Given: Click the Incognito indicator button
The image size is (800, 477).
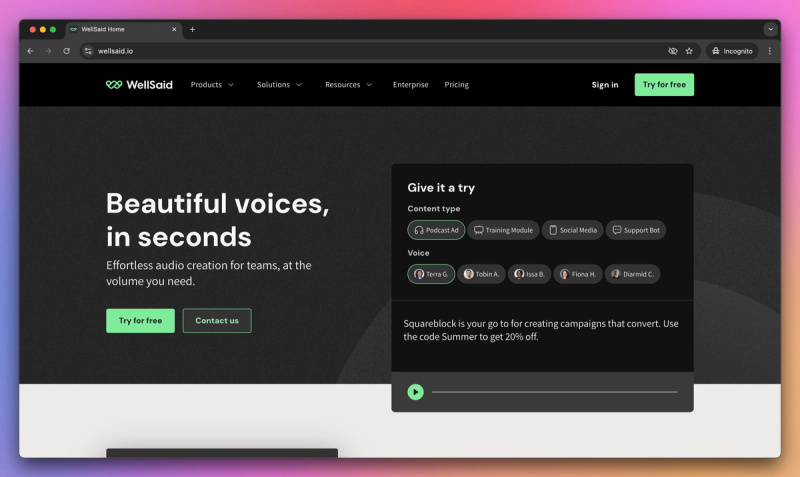Looking at the screenshot, I should [x=732, y=51].
